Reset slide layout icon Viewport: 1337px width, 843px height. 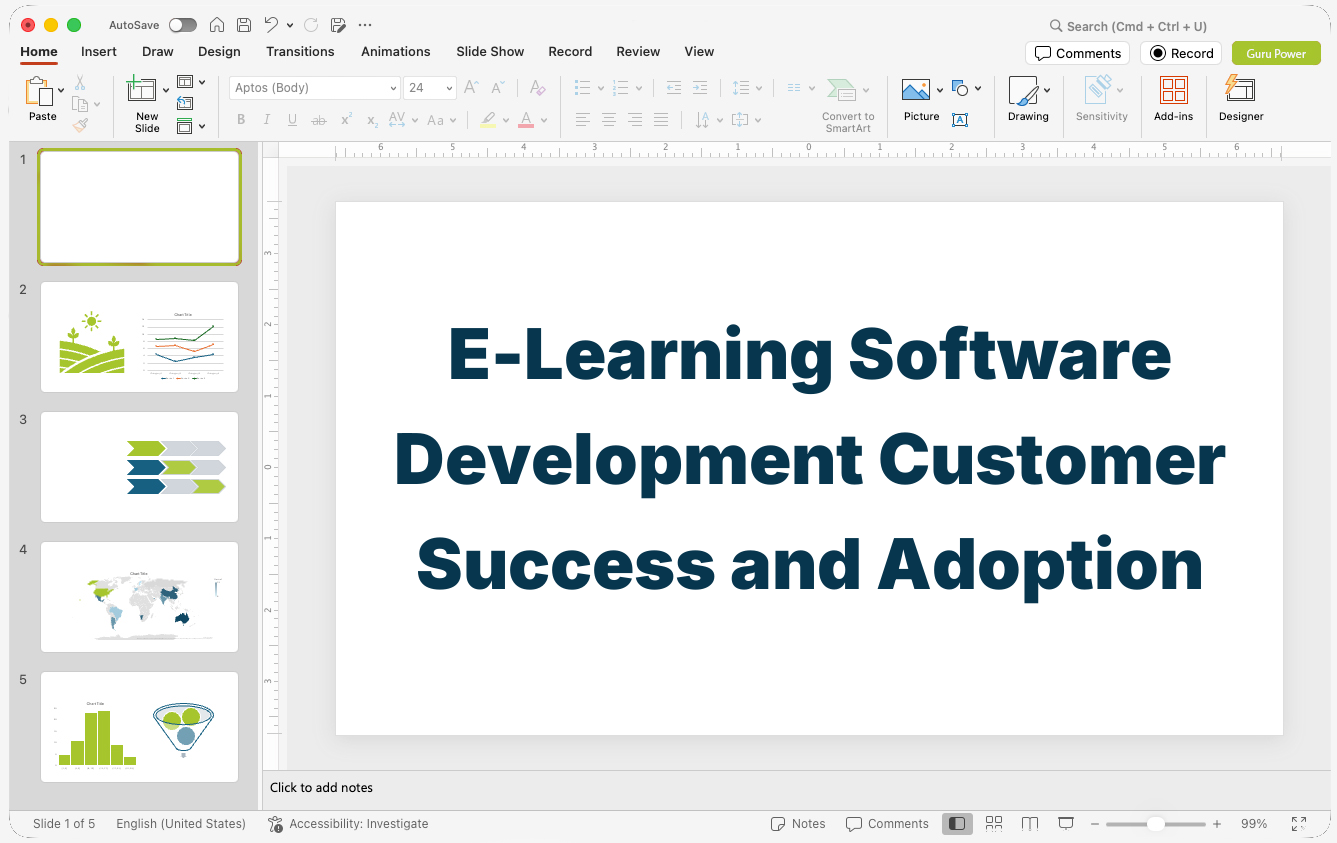point(185,103)
